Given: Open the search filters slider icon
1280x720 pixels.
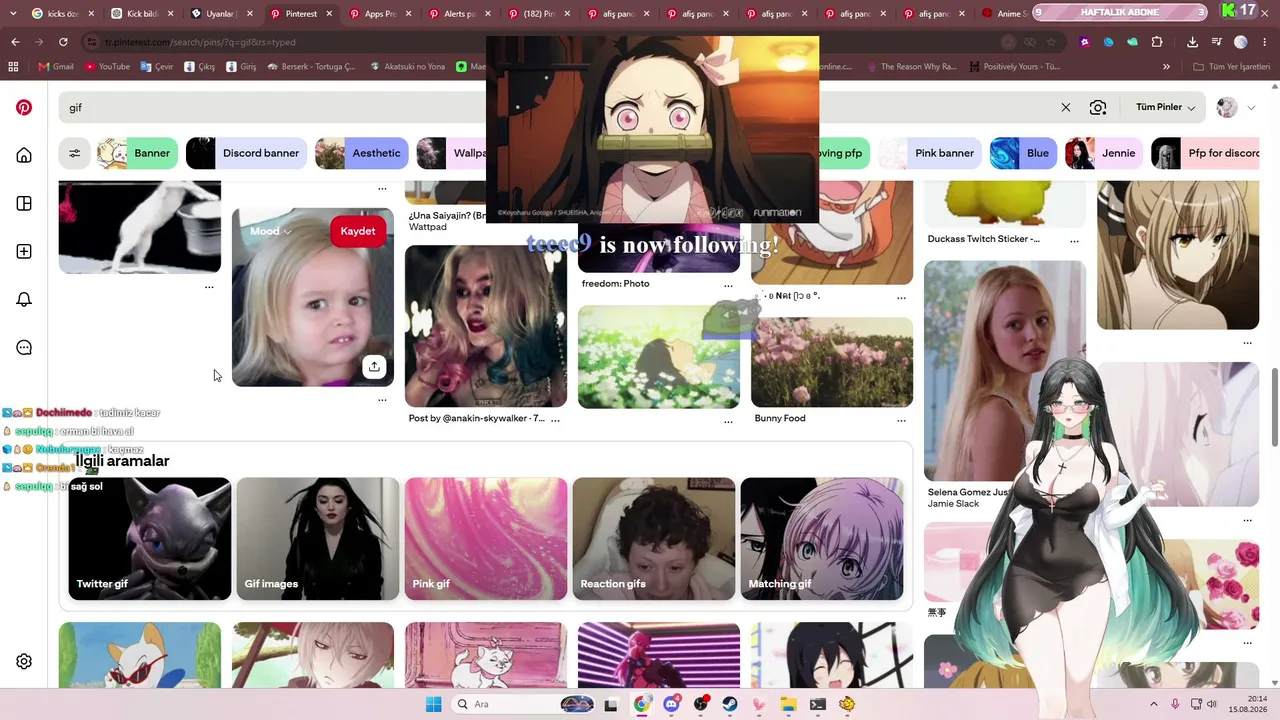Looking at the screenshot, I should pos(75,153).
